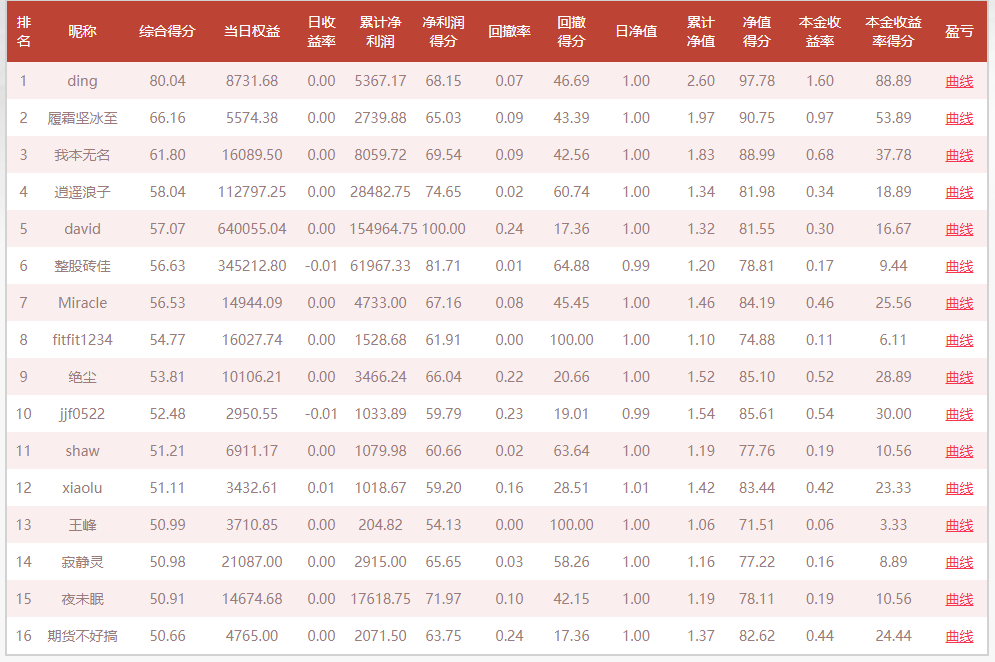This screenshot has height=662, width=995.
Task: Select the nickname 绝尘
Action: [82, 377]
